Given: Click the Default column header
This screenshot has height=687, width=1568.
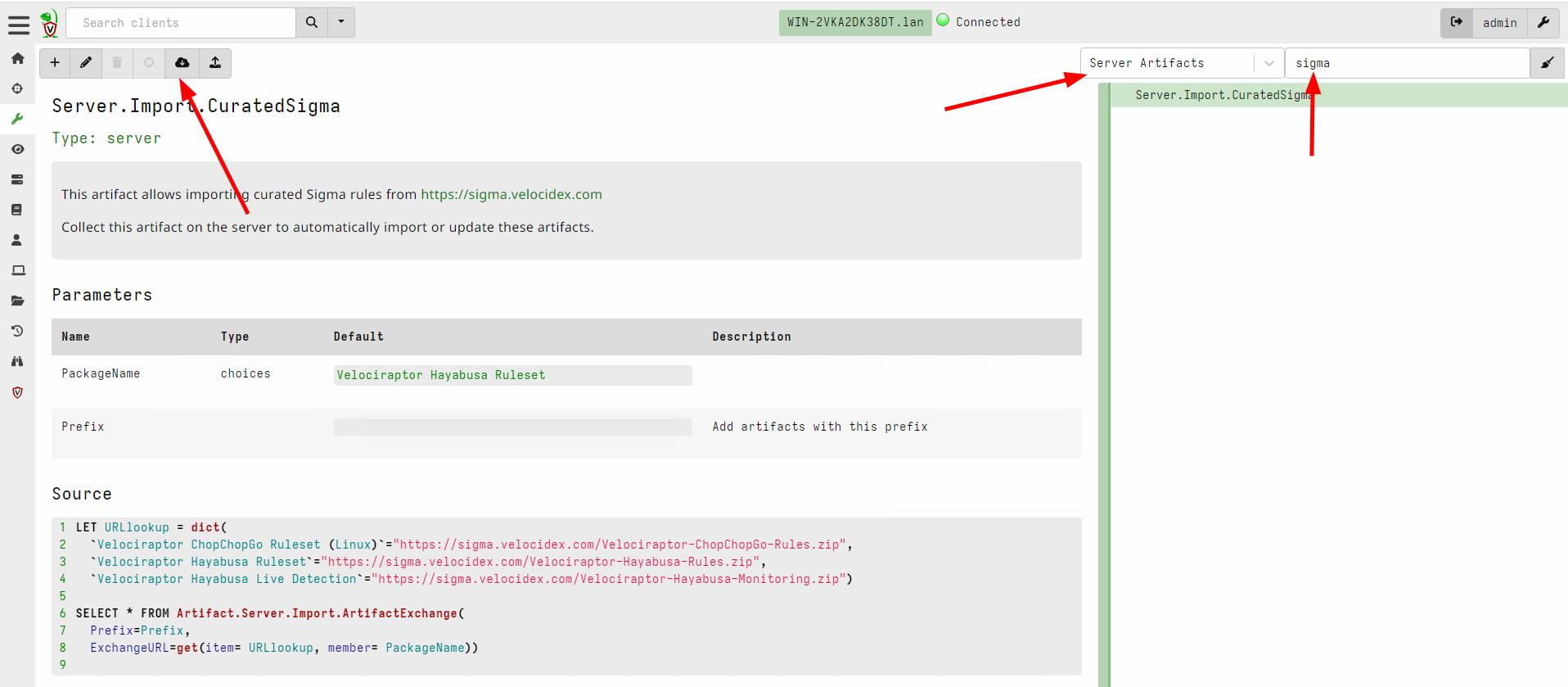Looking at the screenshot, I should (358, 337).
